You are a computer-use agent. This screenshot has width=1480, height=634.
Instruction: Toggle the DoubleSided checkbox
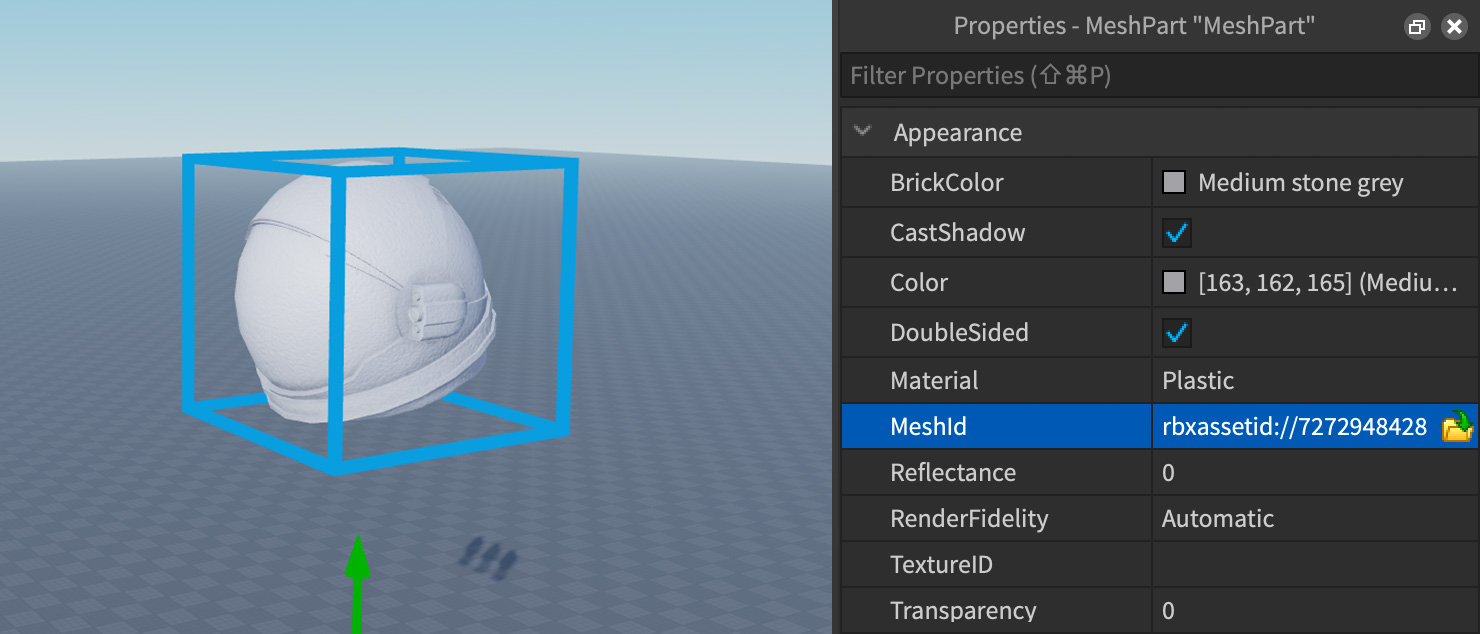click(1176, 332)
